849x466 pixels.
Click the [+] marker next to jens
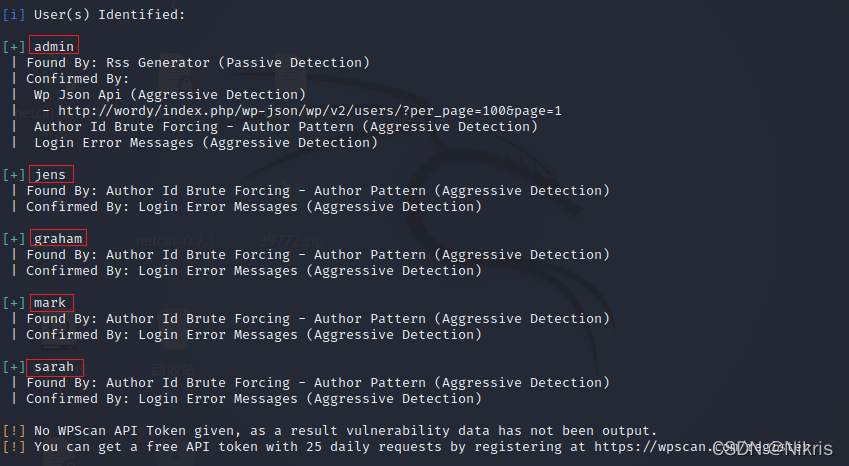(x=14, y=175)
